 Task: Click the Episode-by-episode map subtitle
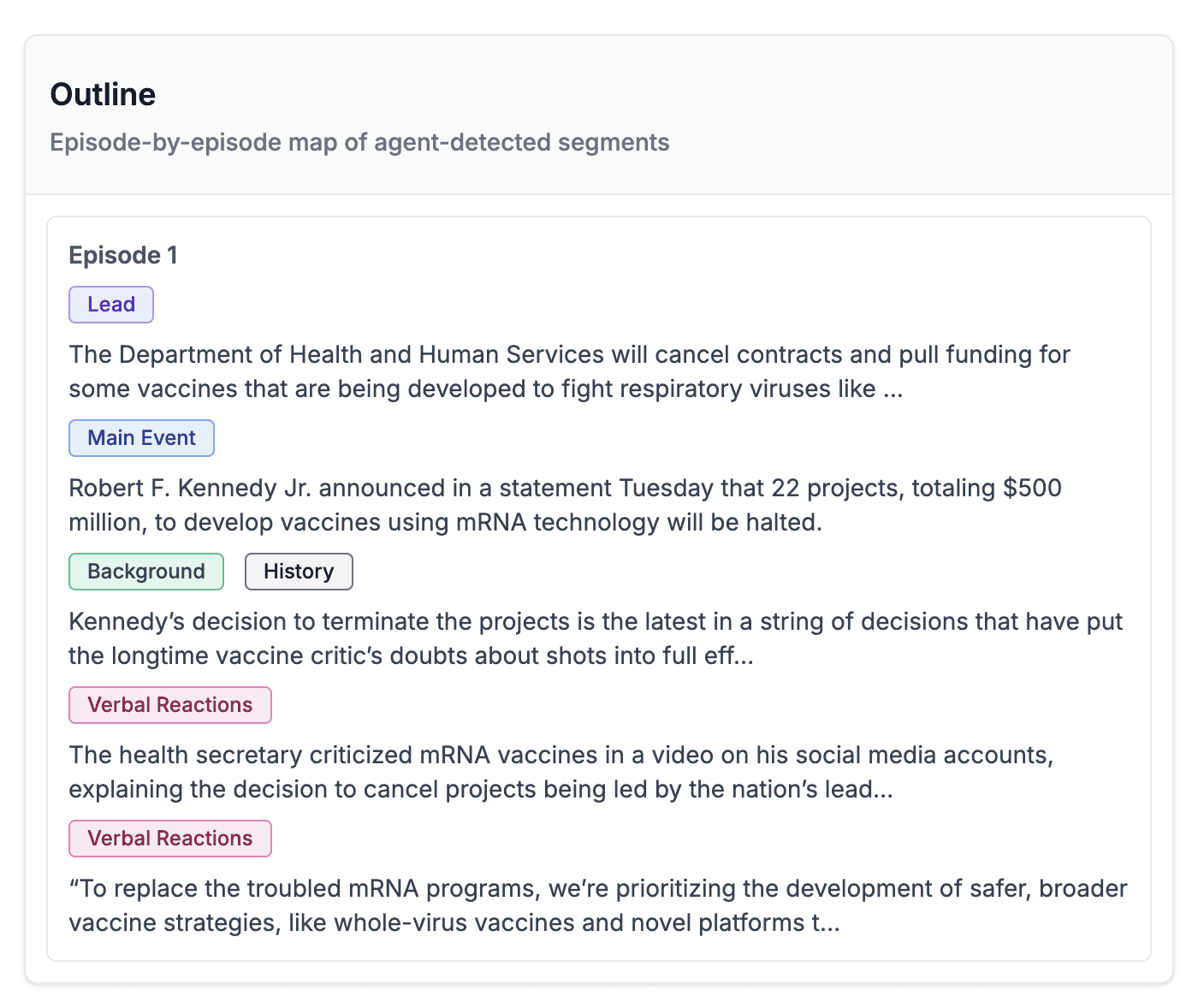point(359,142)
